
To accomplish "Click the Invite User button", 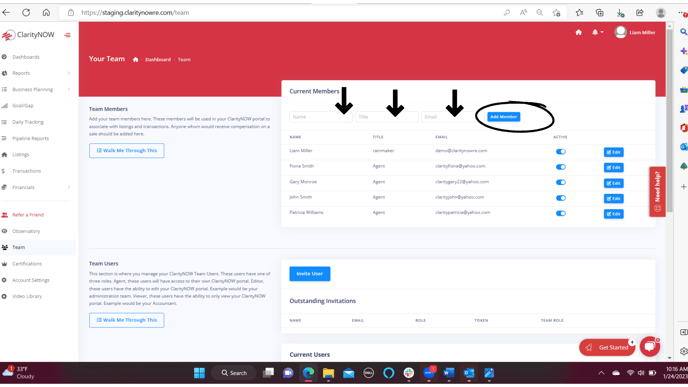I will point(310,274).
